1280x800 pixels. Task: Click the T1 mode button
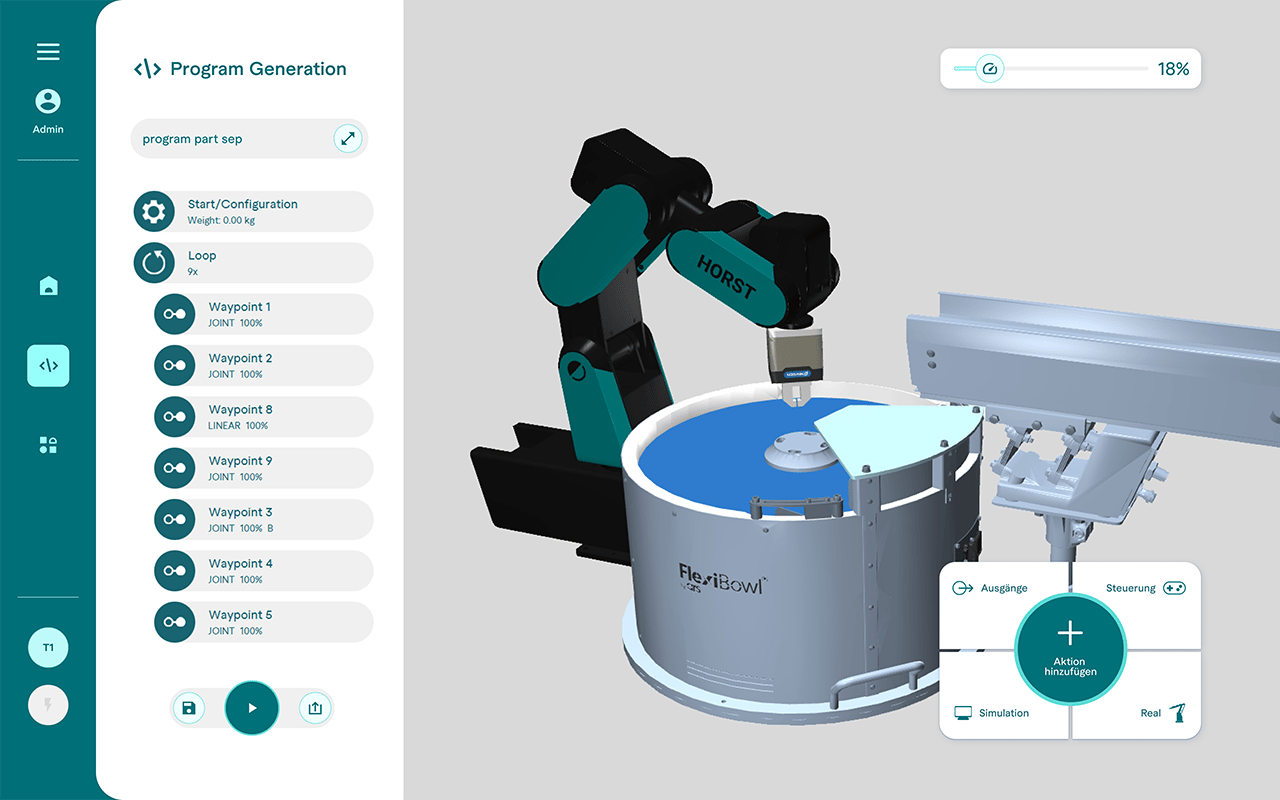point(48,648)
